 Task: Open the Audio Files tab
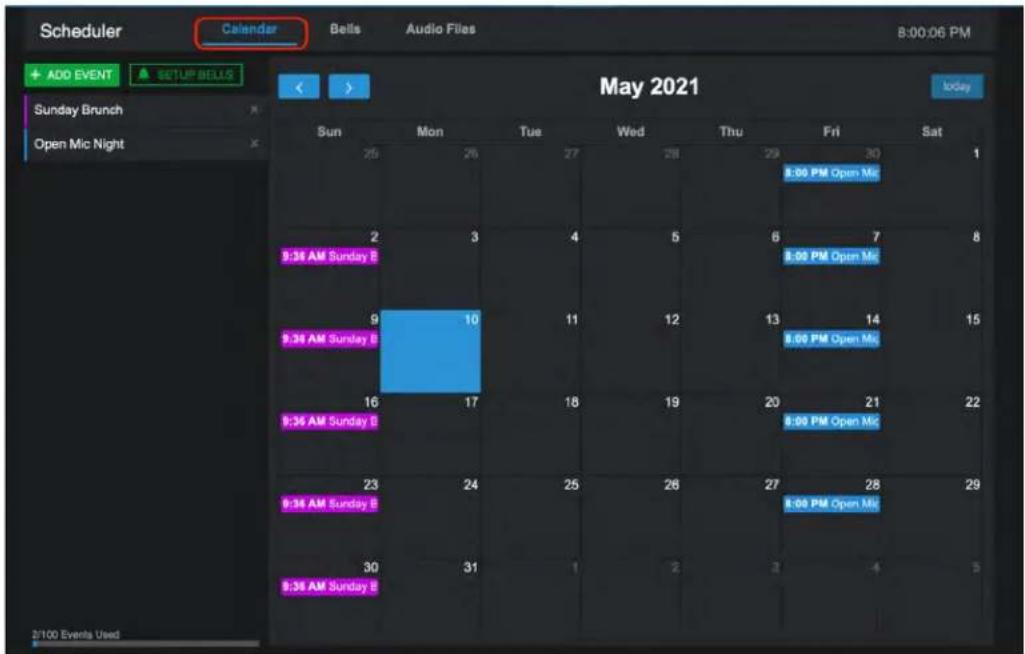tap(441, 29)
